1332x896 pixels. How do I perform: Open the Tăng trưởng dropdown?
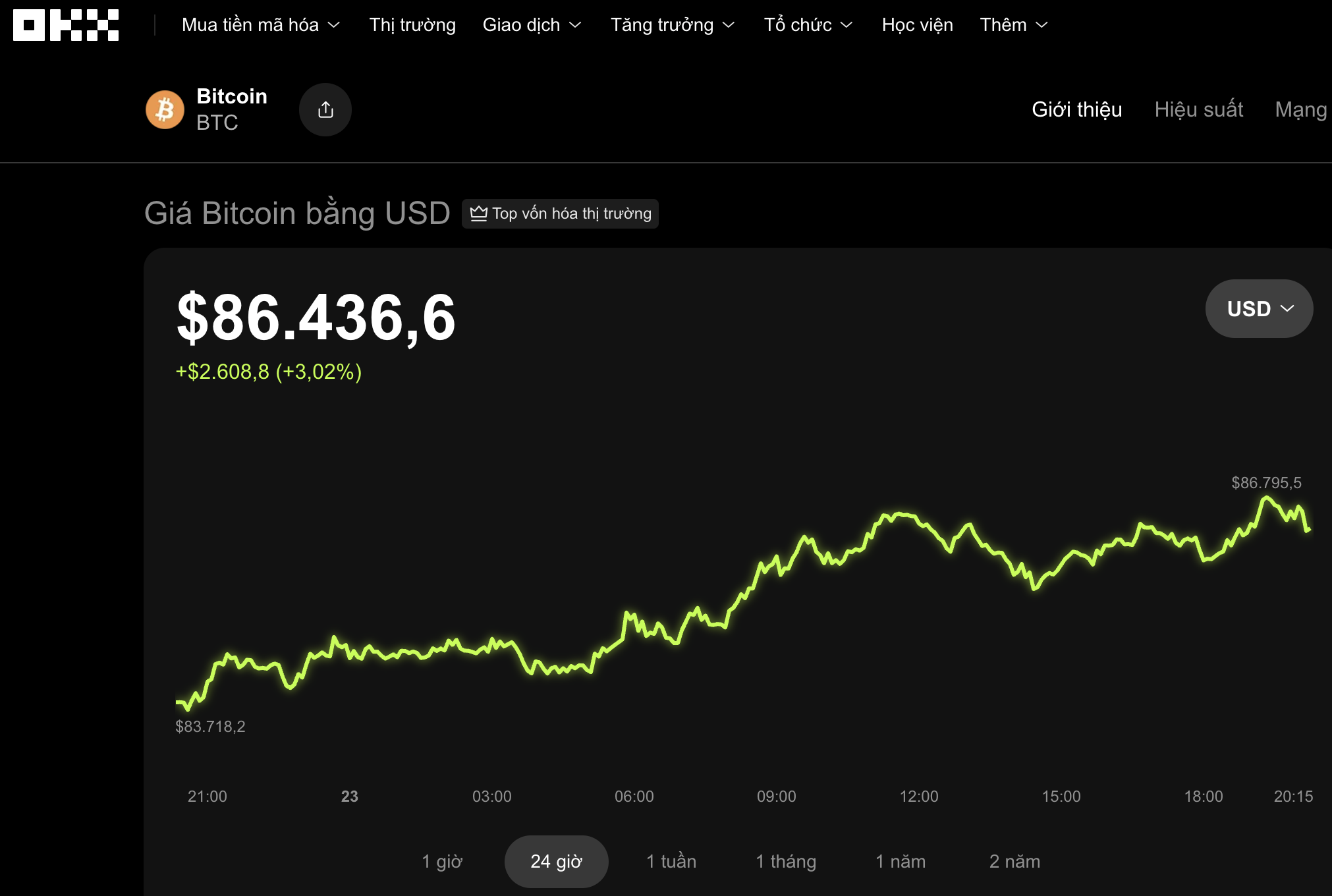point(672,25)
